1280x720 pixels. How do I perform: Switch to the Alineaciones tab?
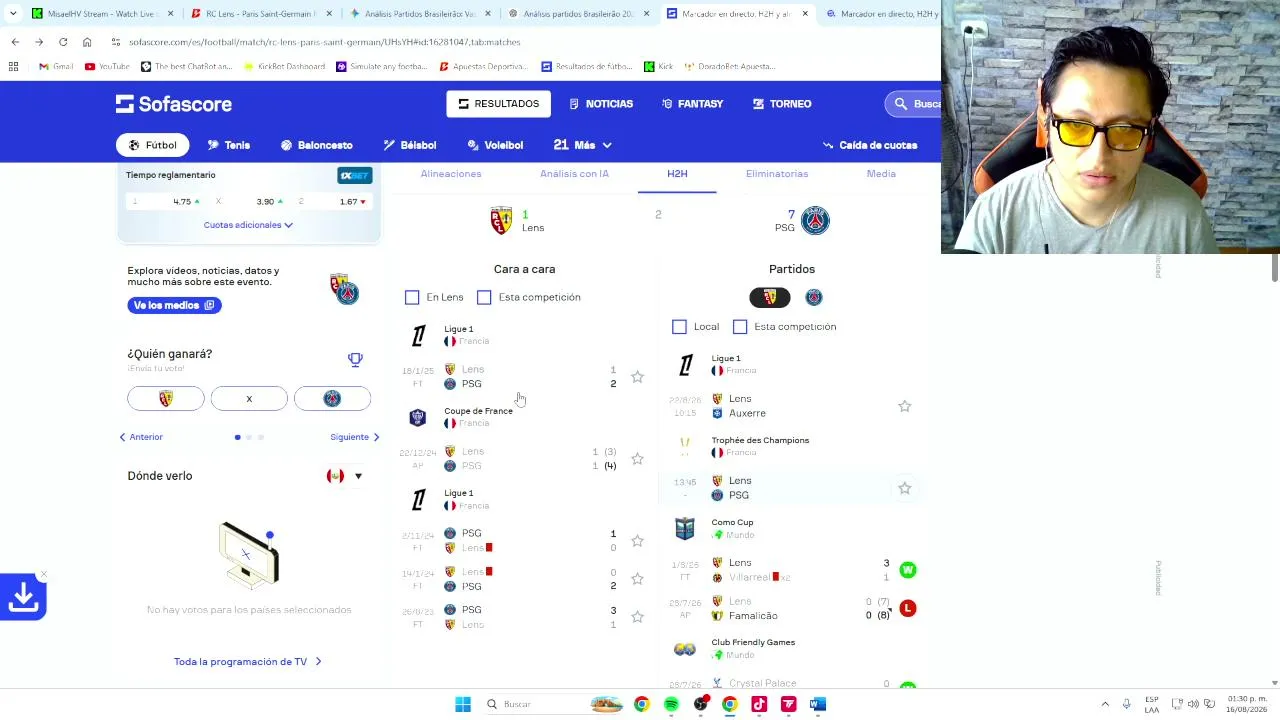(451, 174)
